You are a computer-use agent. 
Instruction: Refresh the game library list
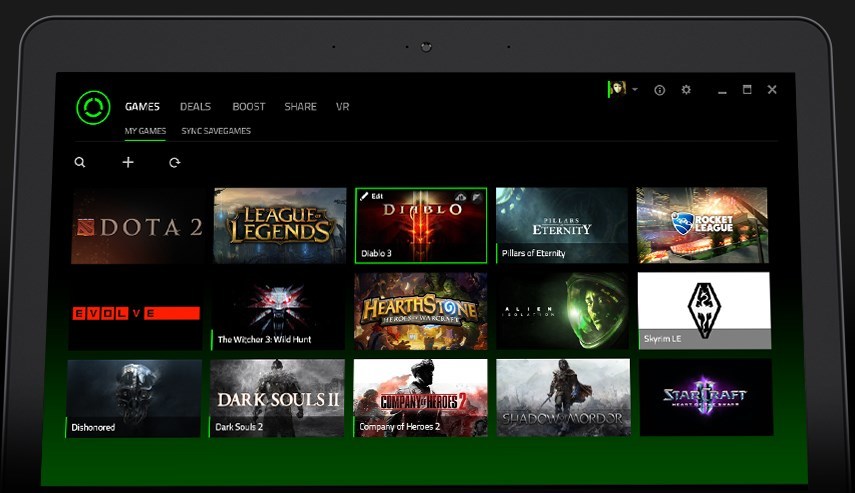pos(174,163)
